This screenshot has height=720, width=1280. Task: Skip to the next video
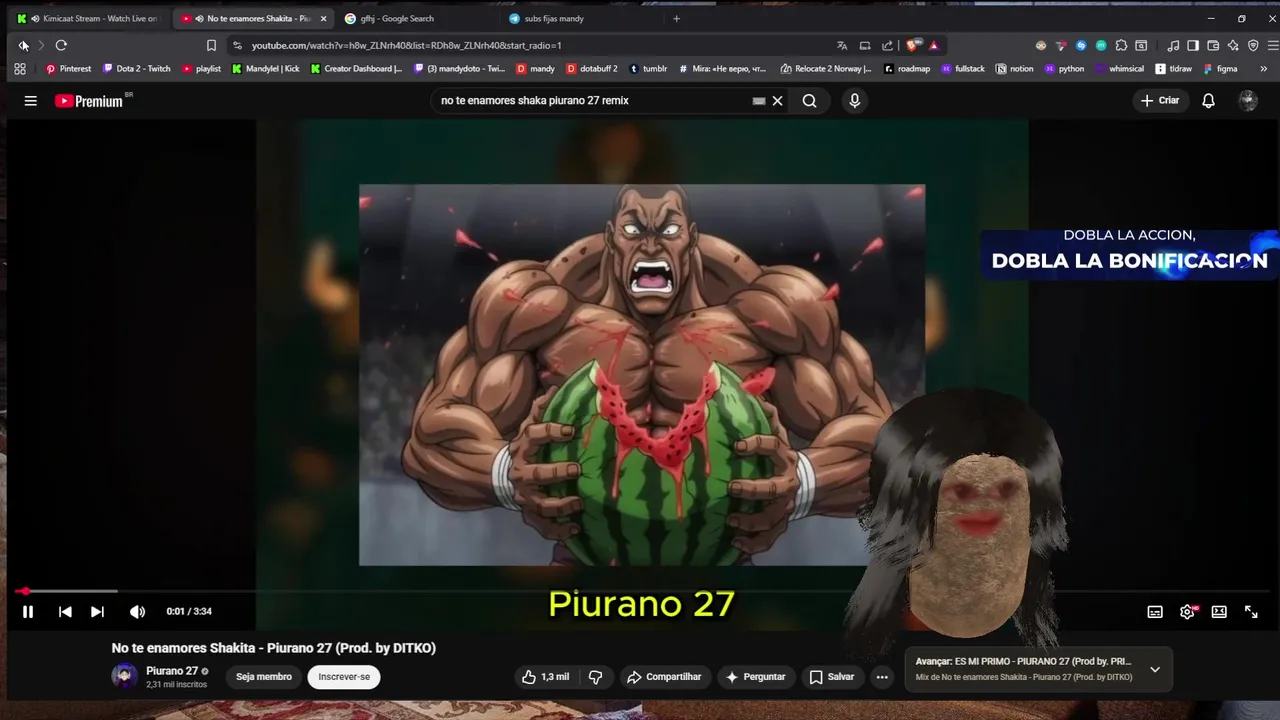97,612
